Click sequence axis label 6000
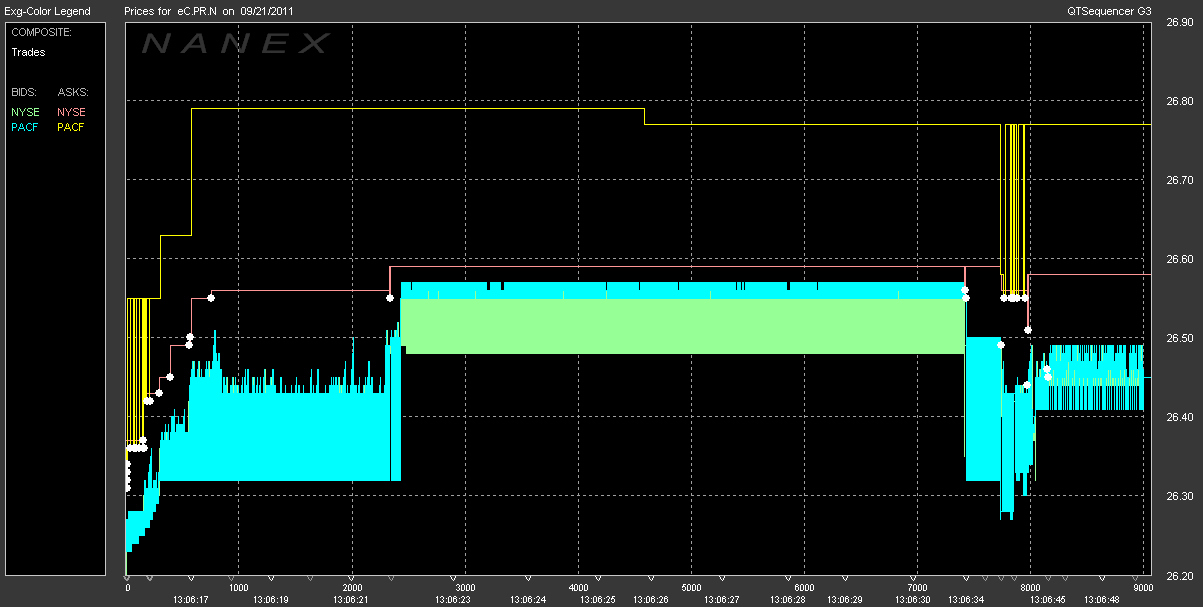1203x607 pixels. pyautogui.click(x=804, y=588)
